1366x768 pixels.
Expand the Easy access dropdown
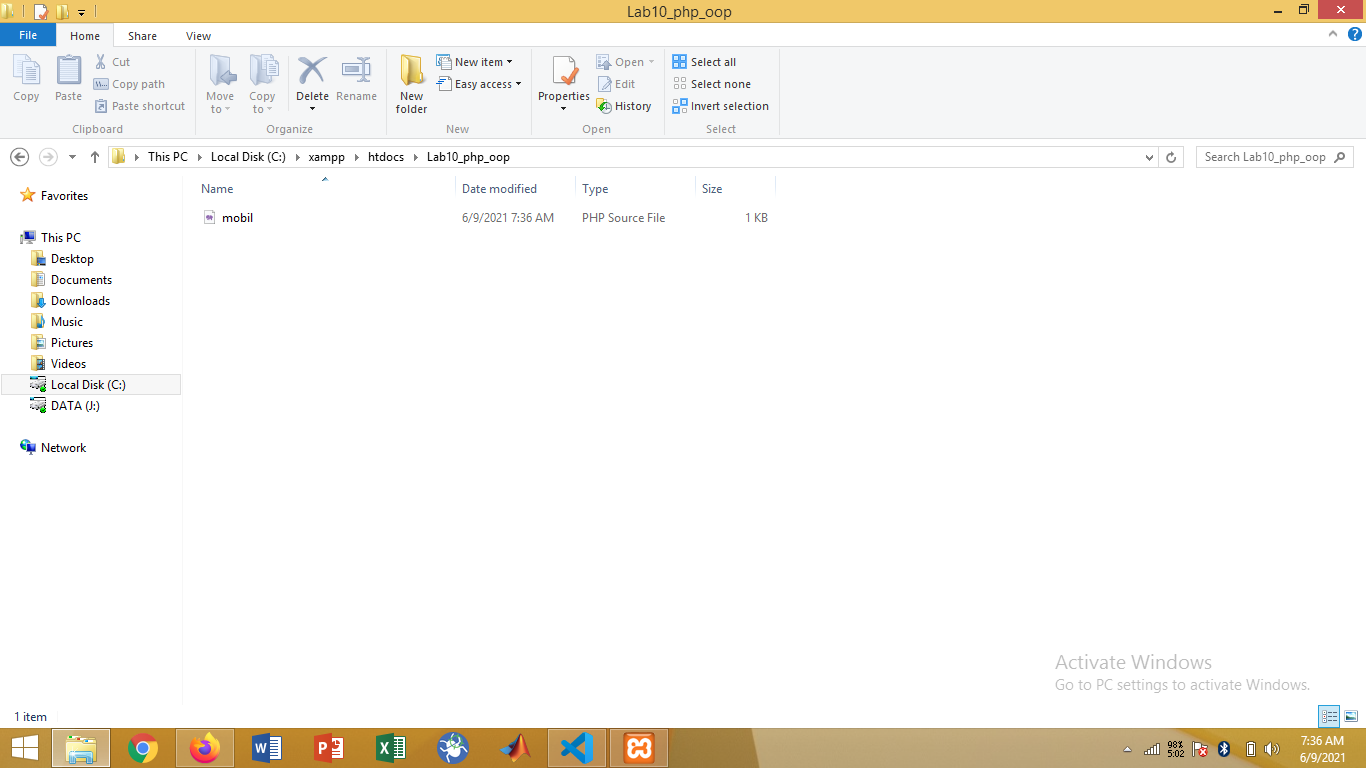pyautogui.click(x=480, y=84)
